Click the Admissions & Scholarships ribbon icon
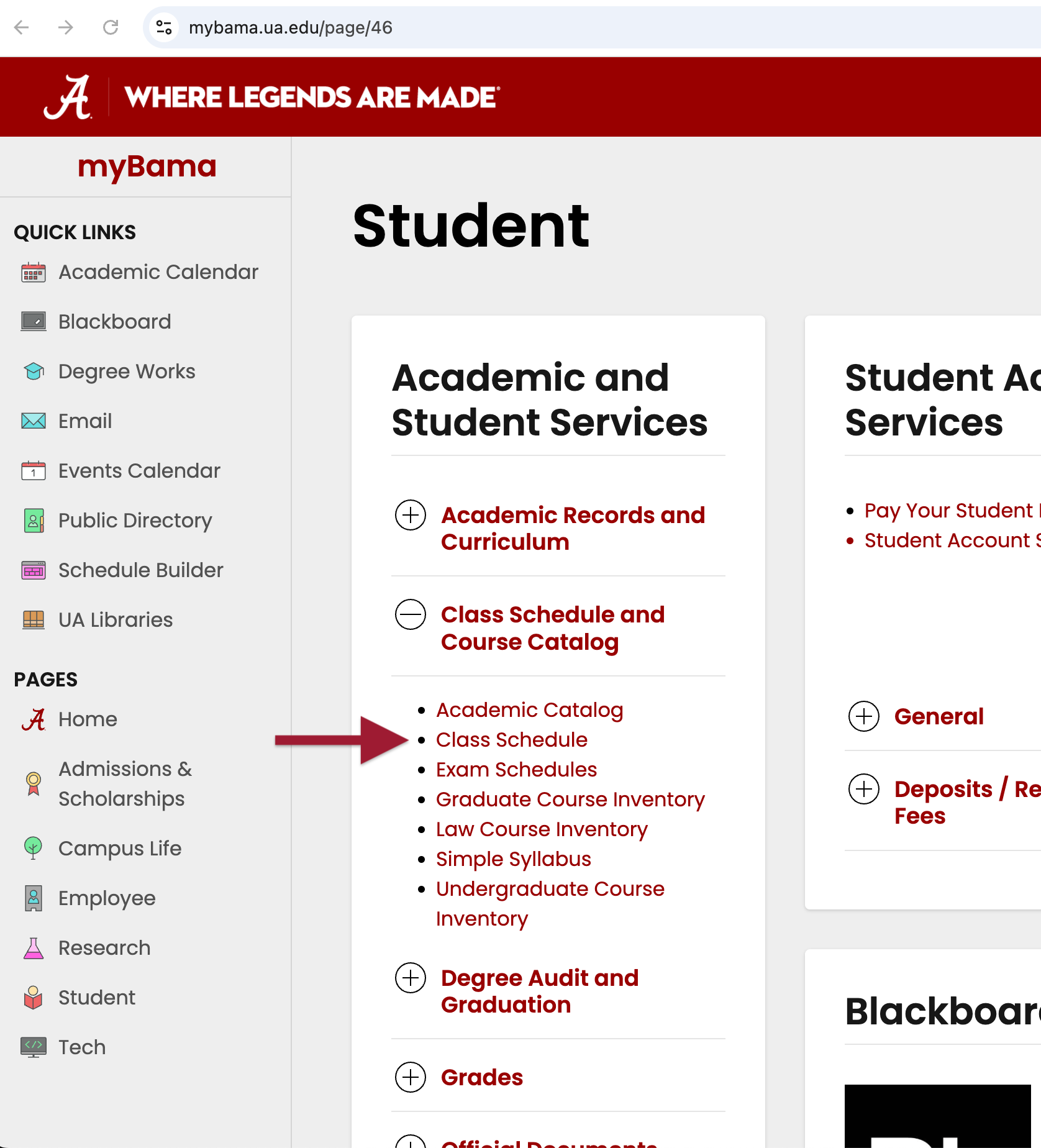Viewport: 1041px width, 1148px height. click(34, 784)
